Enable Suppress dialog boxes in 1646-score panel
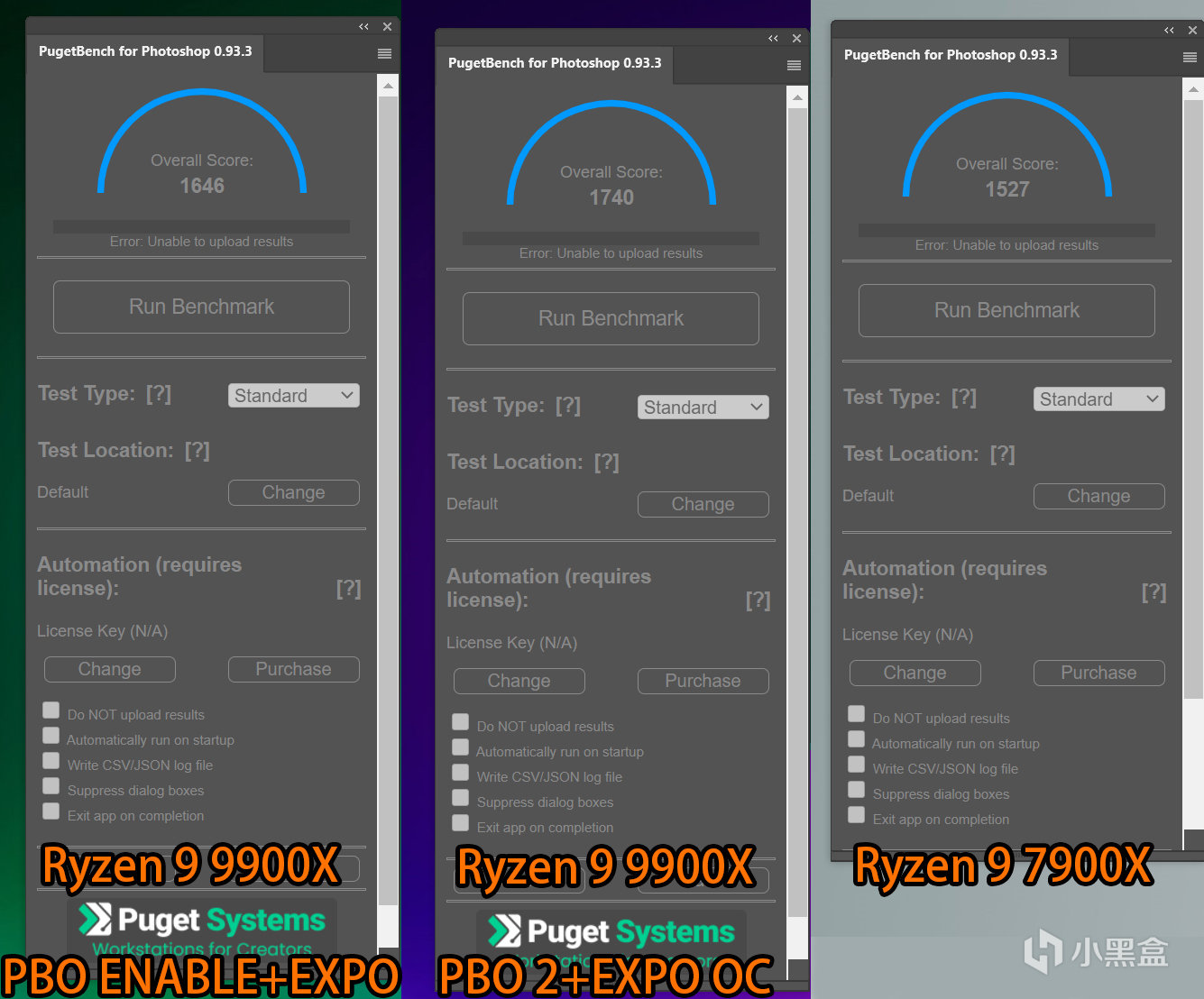The width and height of the screenshot is (1204, 999). coord(51,786)
